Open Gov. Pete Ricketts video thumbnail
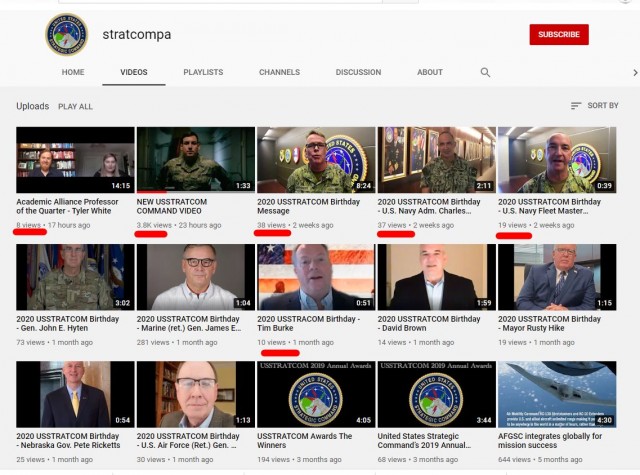The image size is (640, 475). [75, 394]
